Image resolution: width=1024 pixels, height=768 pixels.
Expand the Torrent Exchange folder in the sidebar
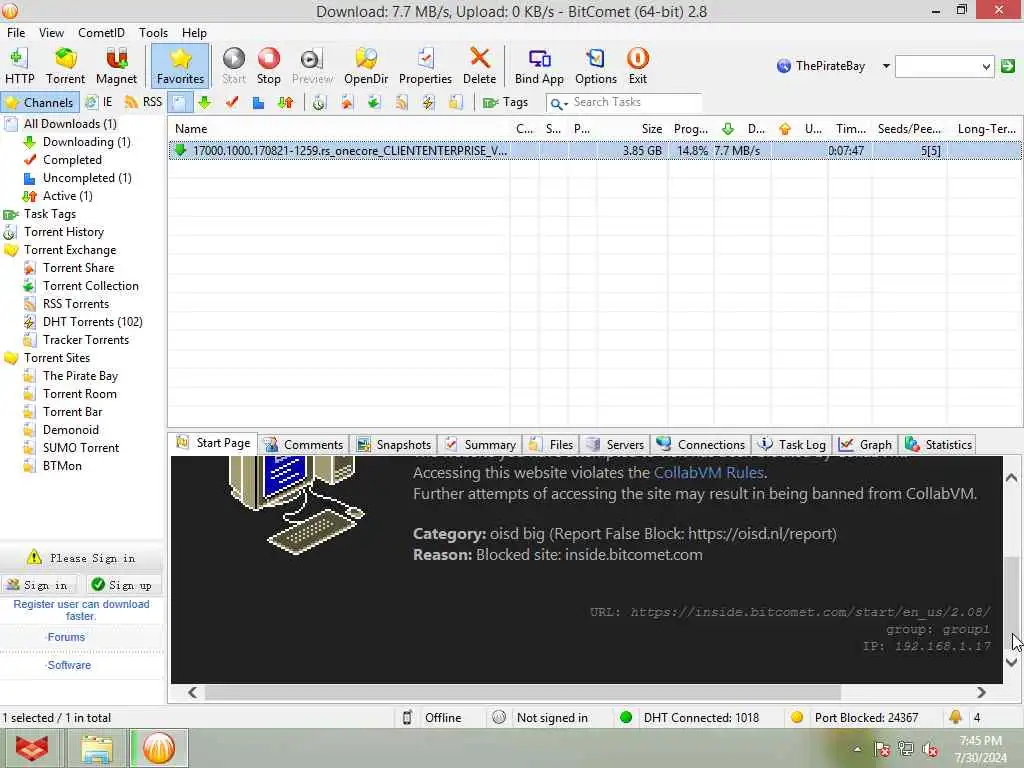pyautogui.click(x=70, y=250)
